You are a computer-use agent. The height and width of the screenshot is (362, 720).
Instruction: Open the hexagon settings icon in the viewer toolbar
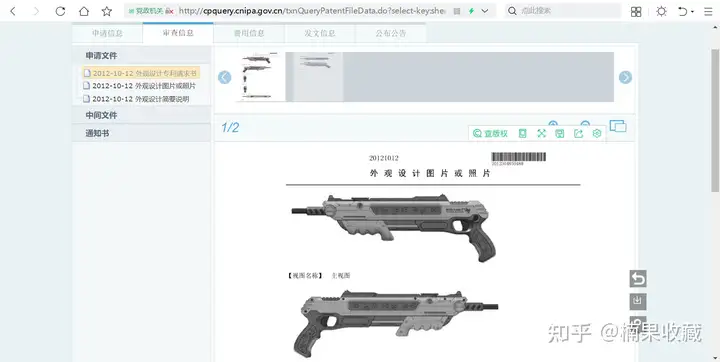coord(596,134)
